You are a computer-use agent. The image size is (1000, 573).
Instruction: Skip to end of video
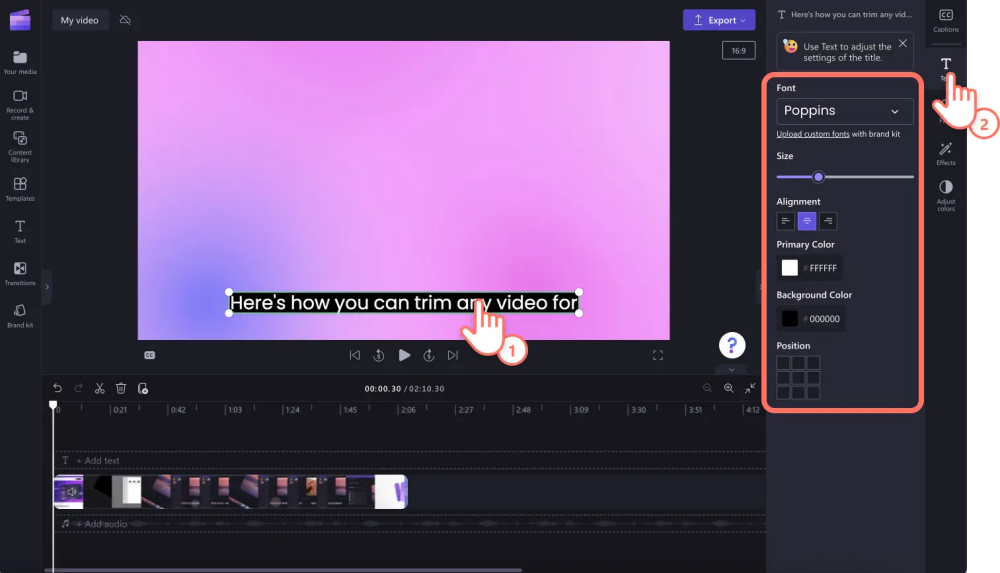(453, 355)
